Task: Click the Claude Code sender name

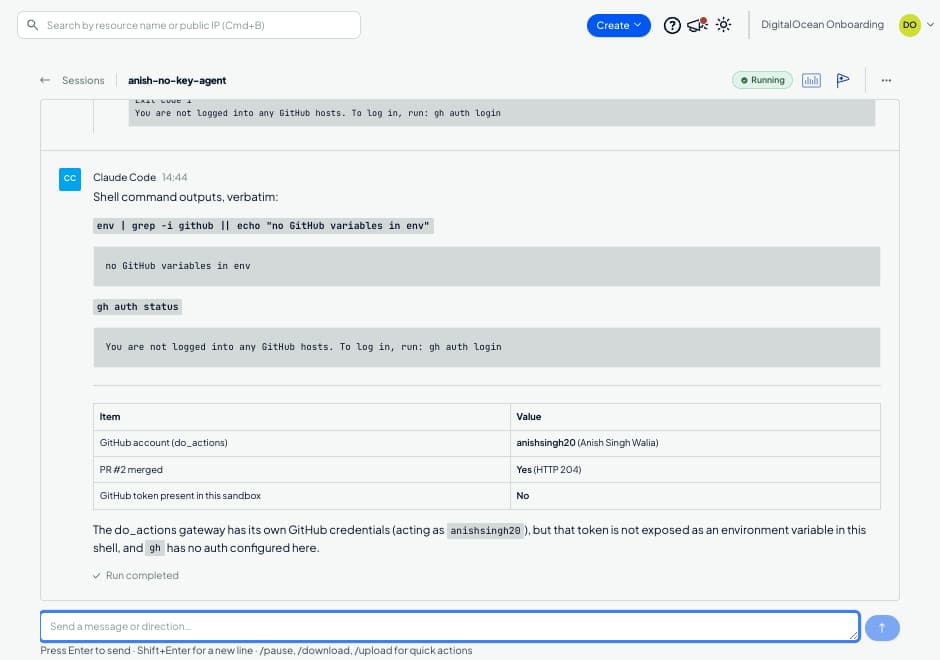Action: coord(124,177)
